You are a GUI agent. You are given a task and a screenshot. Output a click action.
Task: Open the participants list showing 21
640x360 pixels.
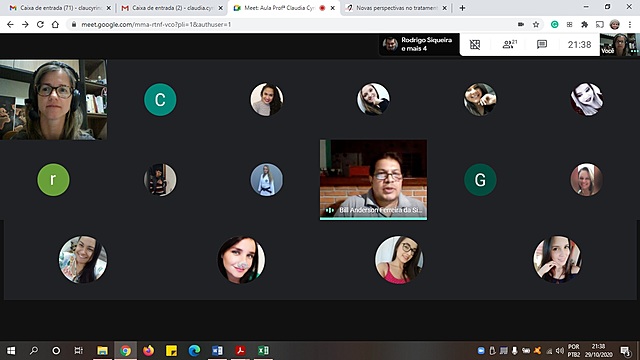pyautogui.click(x=509, y=44)
